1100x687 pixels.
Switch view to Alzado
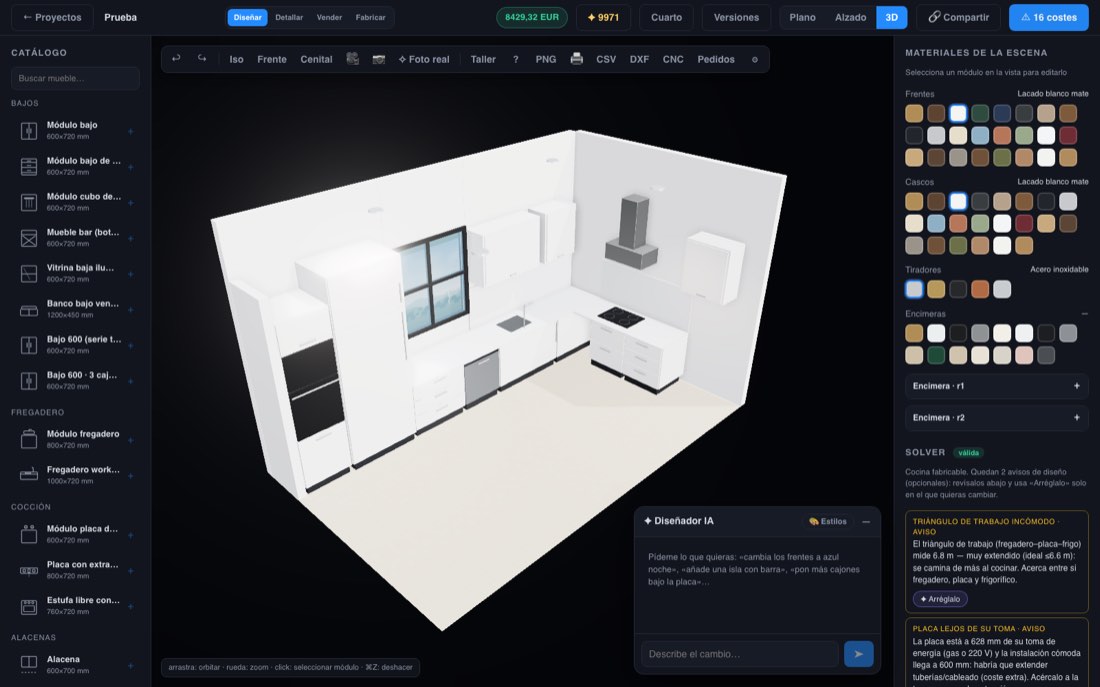(850, 18)
